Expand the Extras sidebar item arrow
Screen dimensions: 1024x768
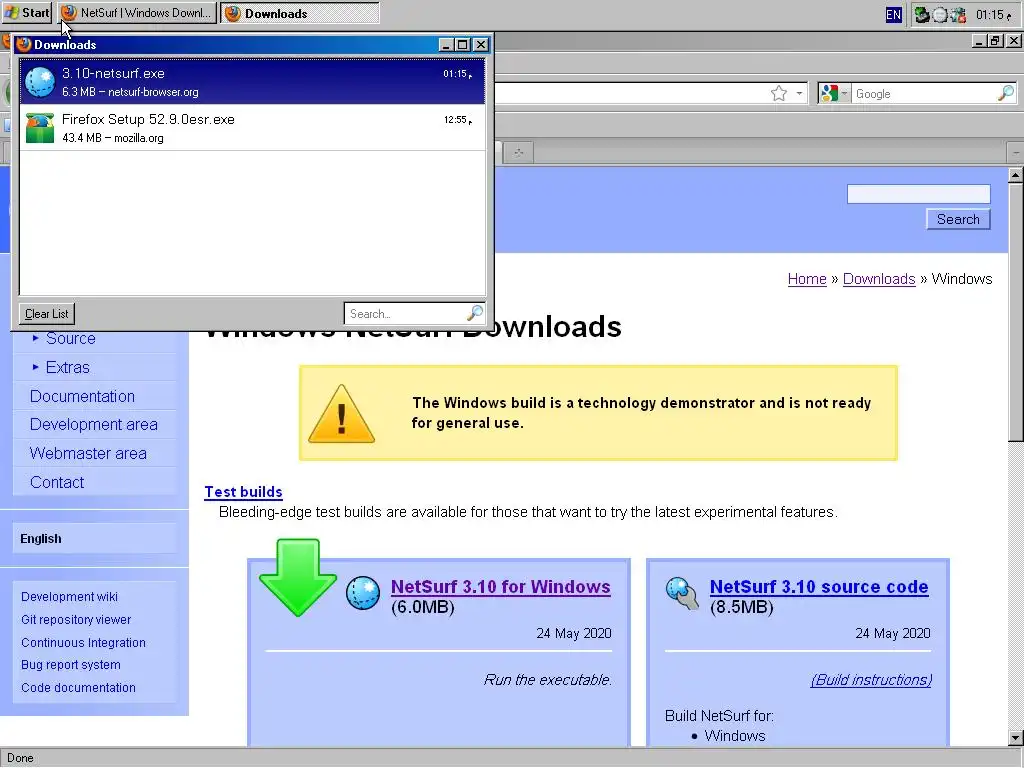coord(35,367)
